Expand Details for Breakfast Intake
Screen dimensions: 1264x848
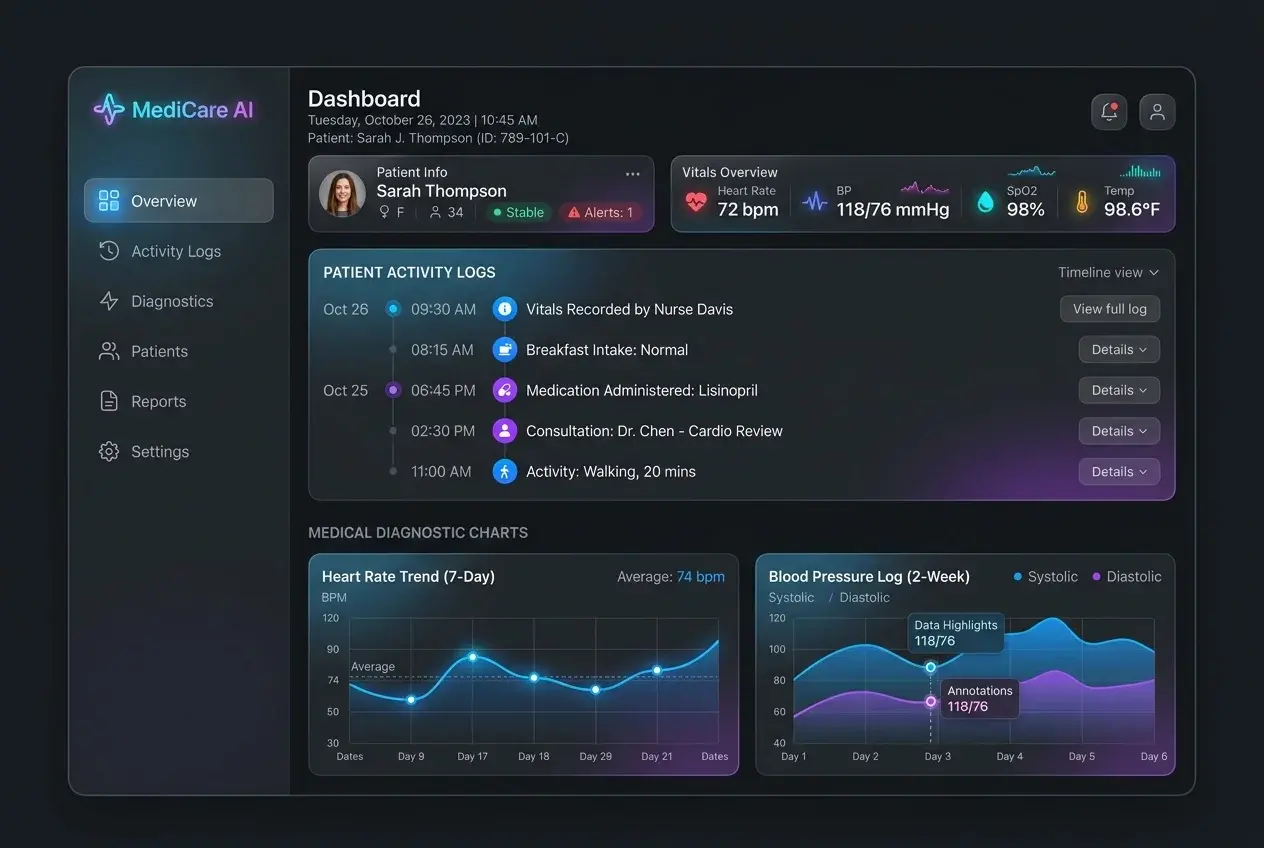tap(1119, 350)
